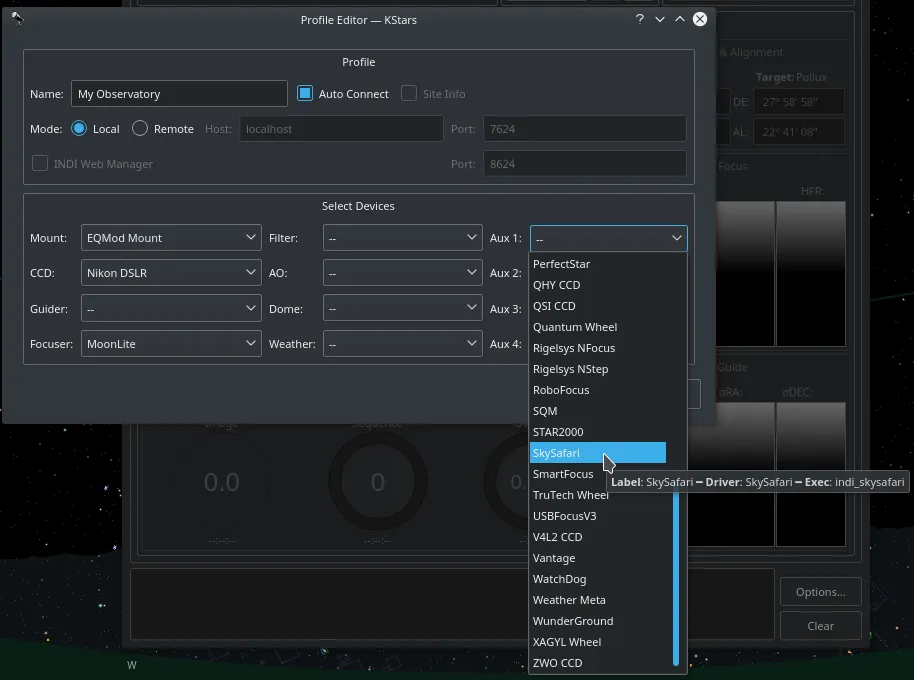Open the Guider device dropdown

point(171,308)
